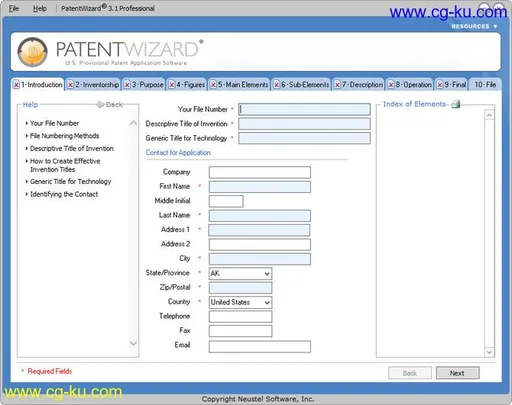Click the Next button
This screenshot has height=405, width=512.
[x=457, y=373]
